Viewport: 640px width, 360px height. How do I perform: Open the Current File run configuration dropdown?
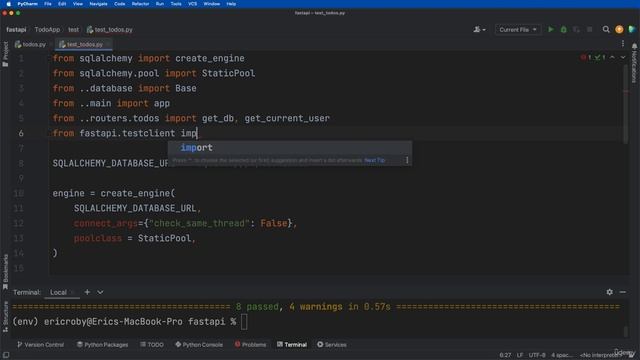pyautogui.click(x=518, y=29)
